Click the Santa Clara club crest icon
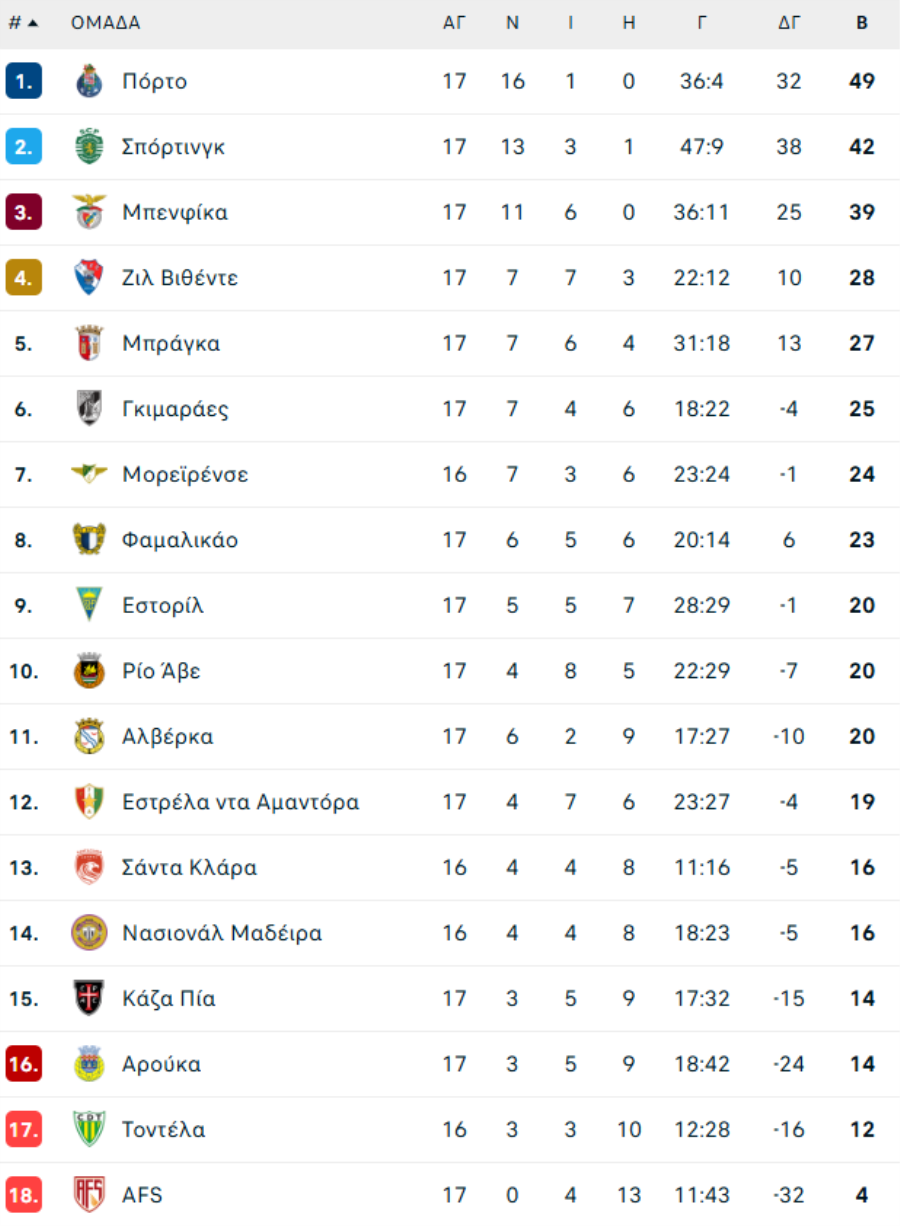This screenshot has height=1226, width=900. 89,867
